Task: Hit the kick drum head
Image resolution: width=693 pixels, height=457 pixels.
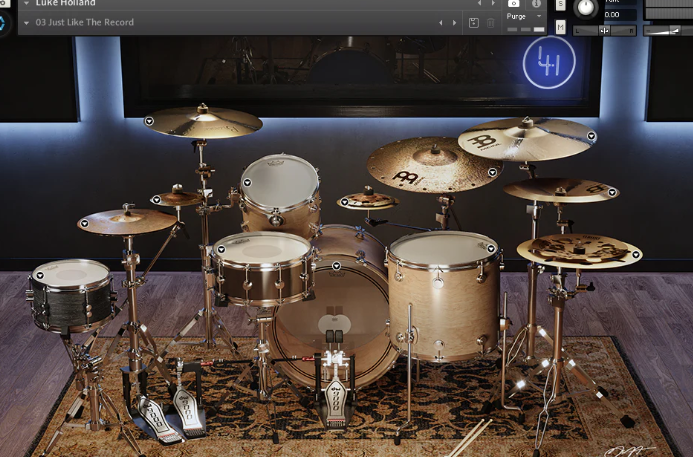Action: tap(335, 309)
